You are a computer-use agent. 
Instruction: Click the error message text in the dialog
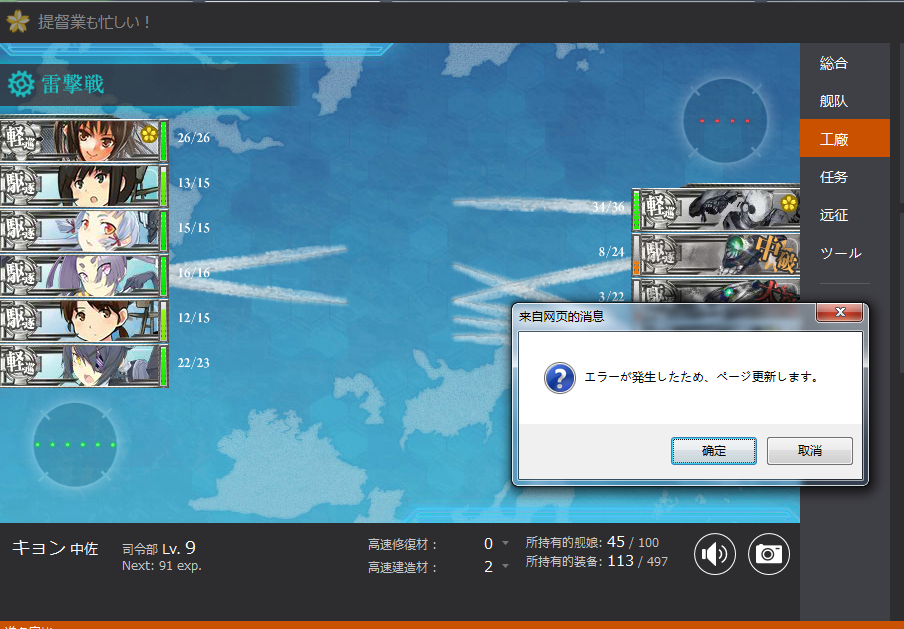pyautogui.click(x=701, y=377)
